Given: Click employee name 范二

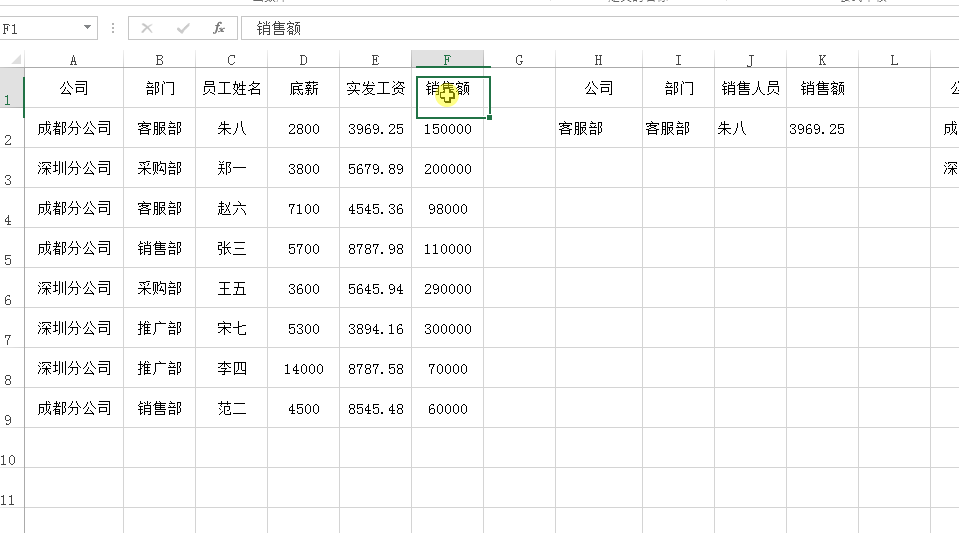Looking at the screenshot, I should 231,409.
